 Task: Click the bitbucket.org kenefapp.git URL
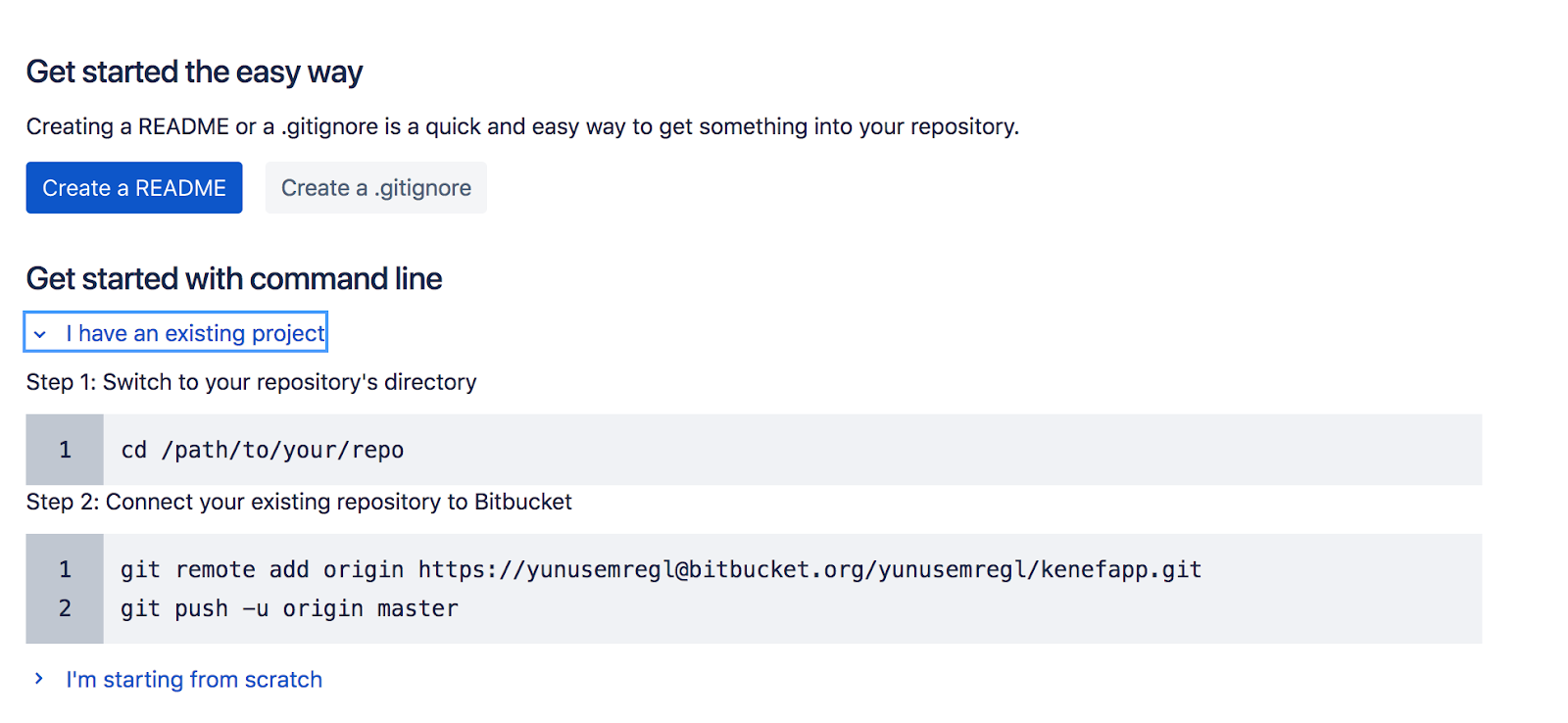(809, 570)
